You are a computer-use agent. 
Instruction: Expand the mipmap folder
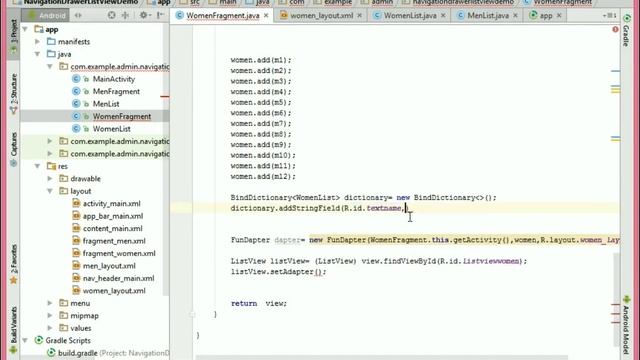point(50,316)
